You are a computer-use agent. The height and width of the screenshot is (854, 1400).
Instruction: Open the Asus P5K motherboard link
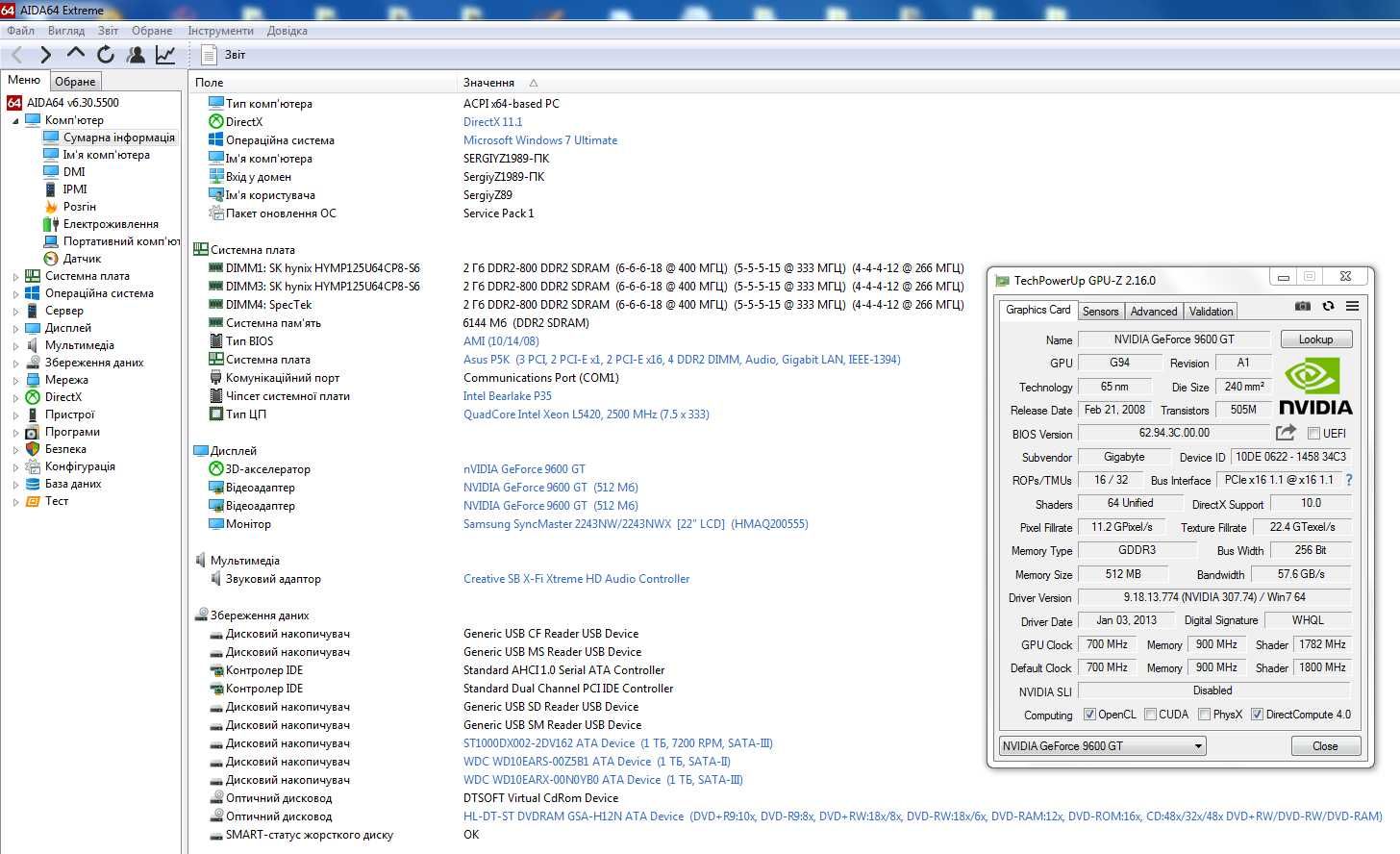[682, 360]
